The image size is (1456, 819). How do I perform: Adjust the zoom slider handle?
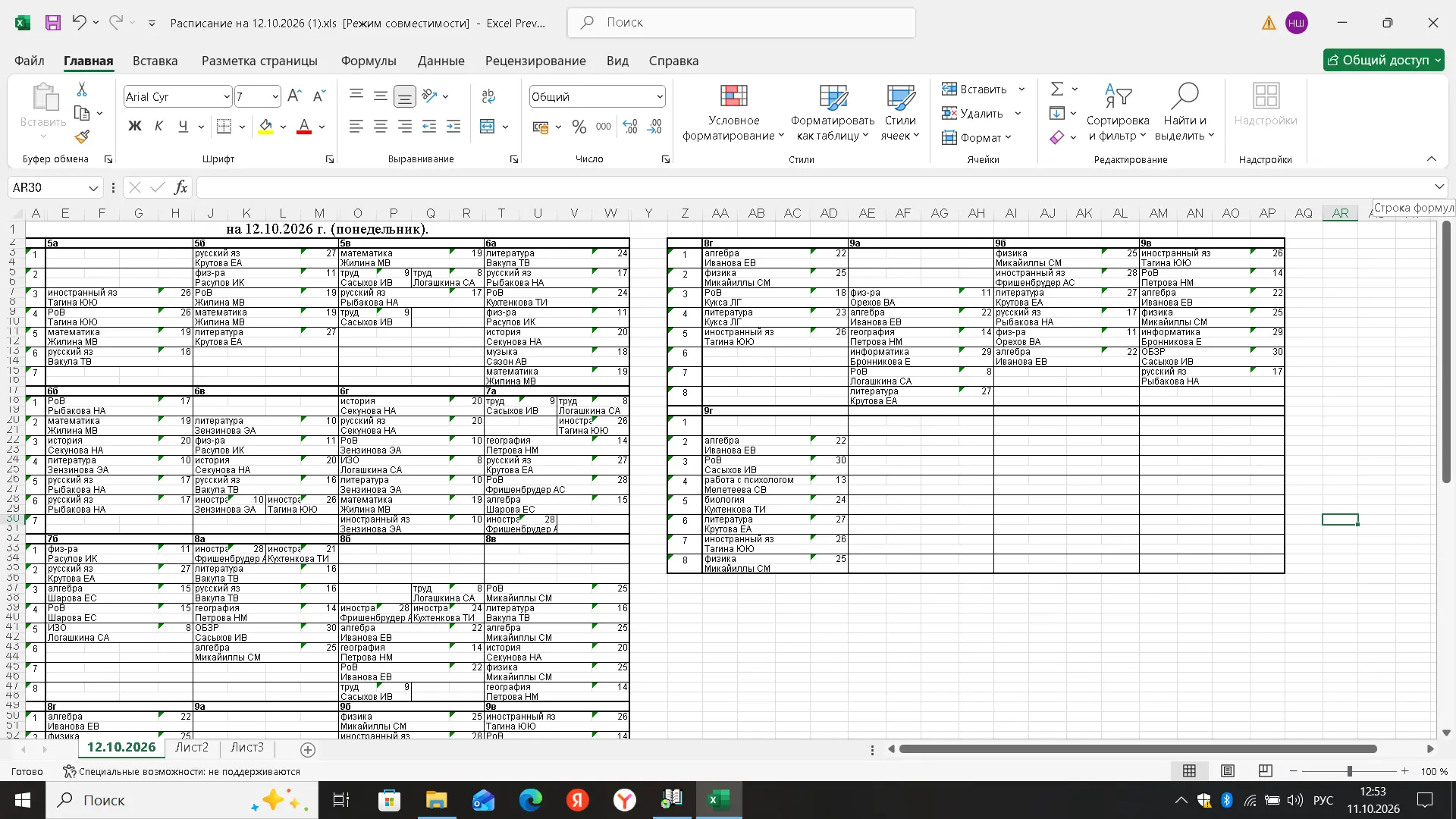click(1349, 771)
